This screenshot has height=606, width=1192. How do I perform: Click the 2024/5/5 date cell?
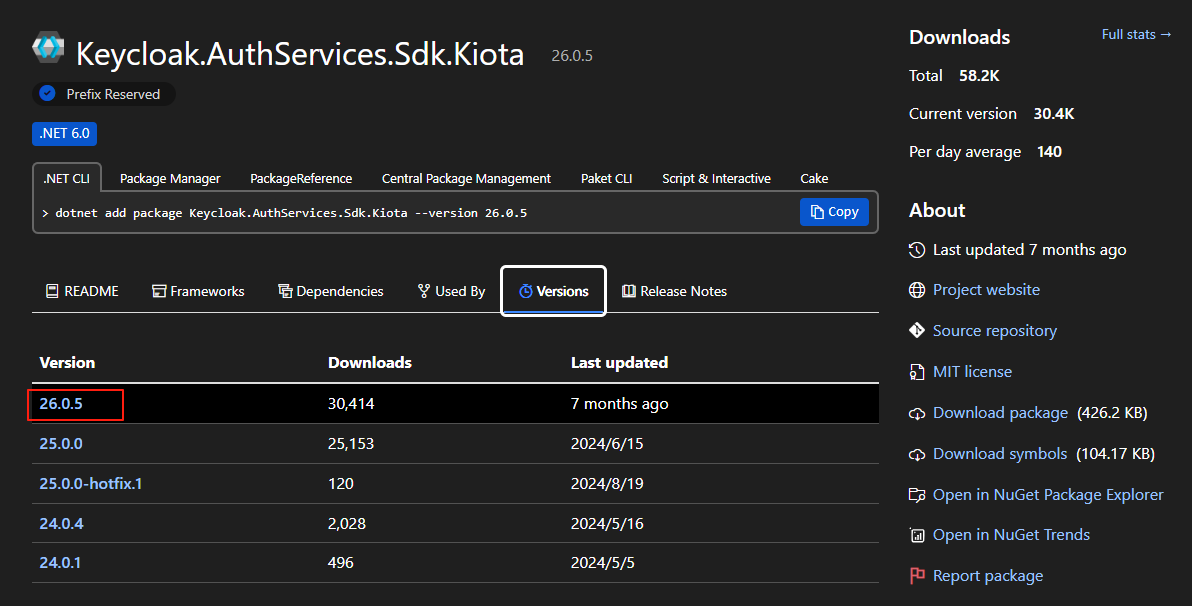[x=602, y=563]
